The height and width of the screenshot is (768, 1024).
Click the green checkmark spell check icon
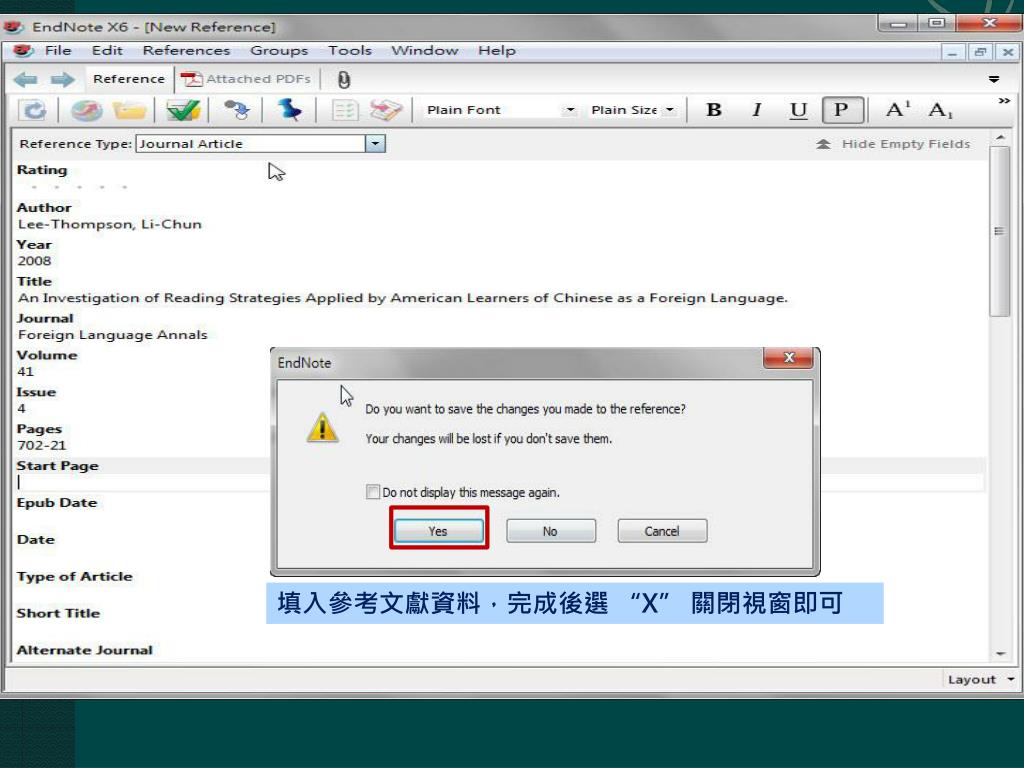[x=183, y=110]
